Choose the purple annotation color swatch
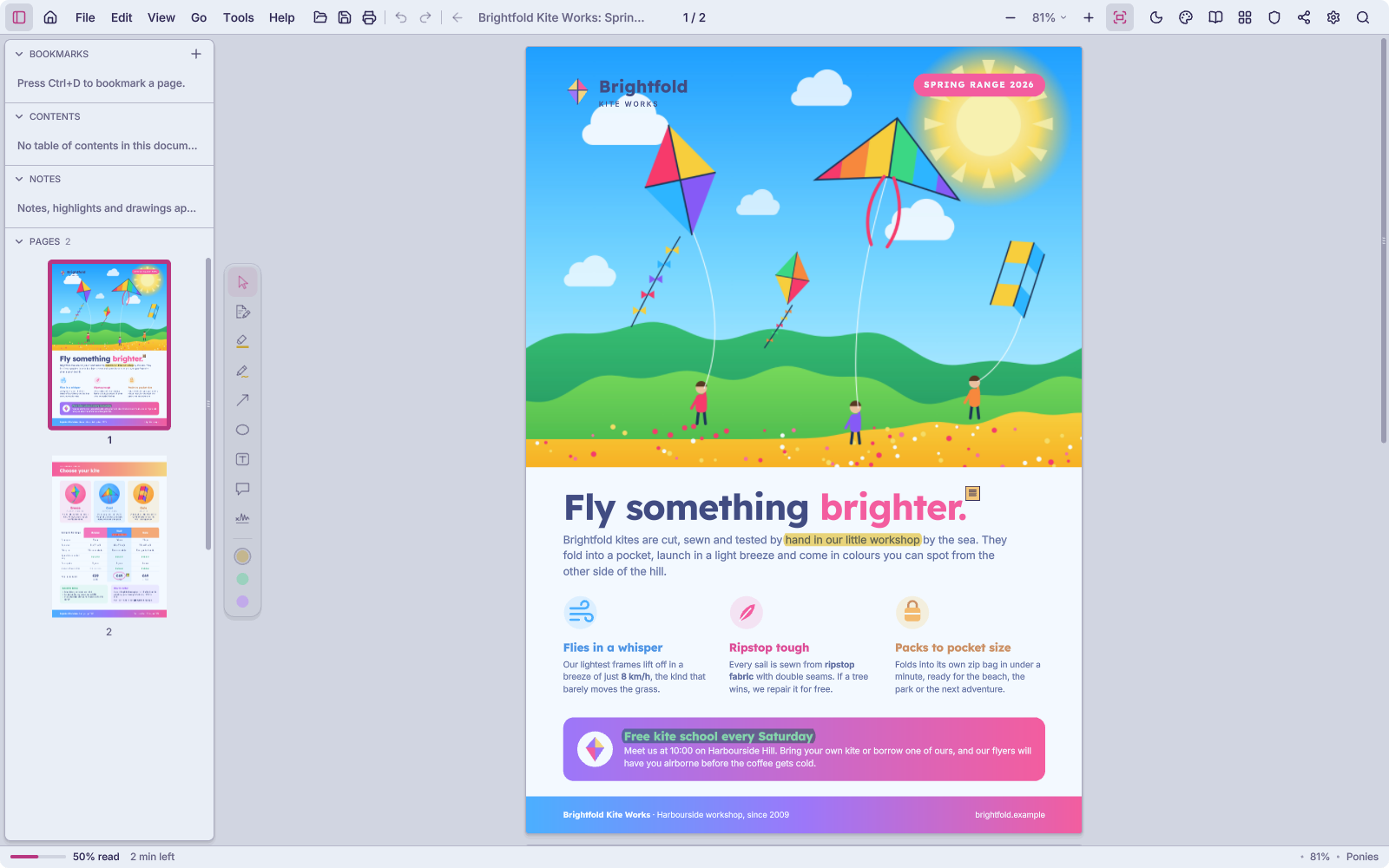 [242, 602]
